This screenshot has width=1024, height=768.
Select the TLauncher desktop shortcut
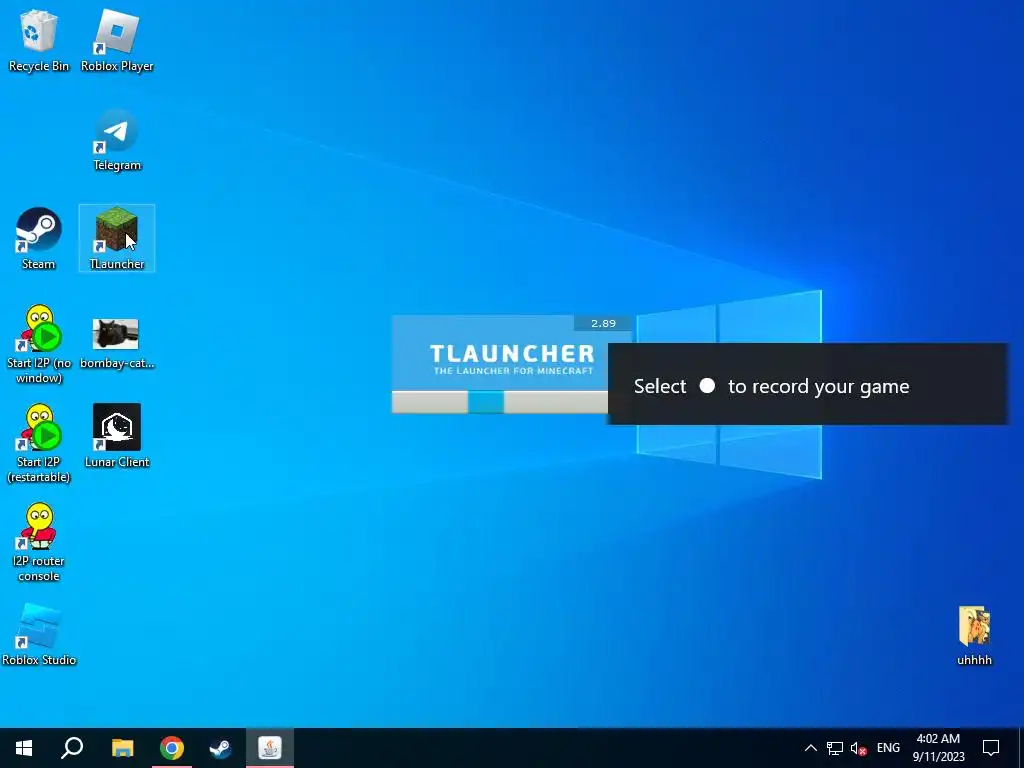[117, 238]
